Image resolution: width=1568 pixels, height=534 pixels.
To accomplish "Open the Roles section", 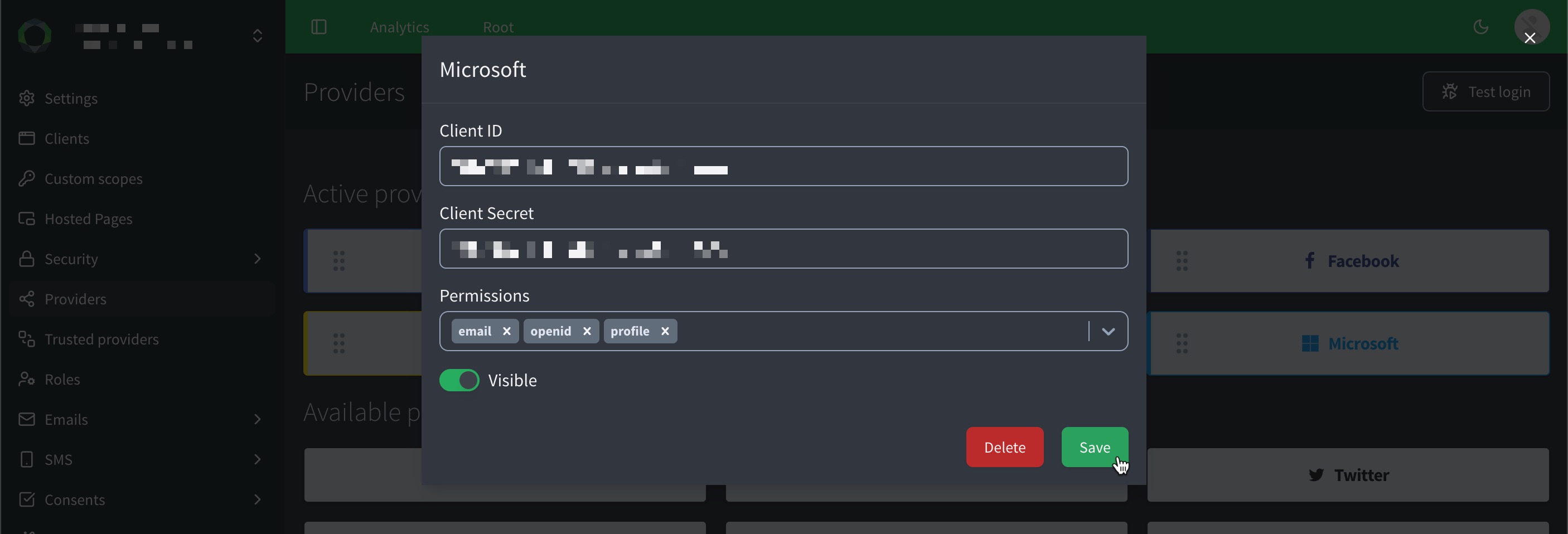I will point(62,379).
